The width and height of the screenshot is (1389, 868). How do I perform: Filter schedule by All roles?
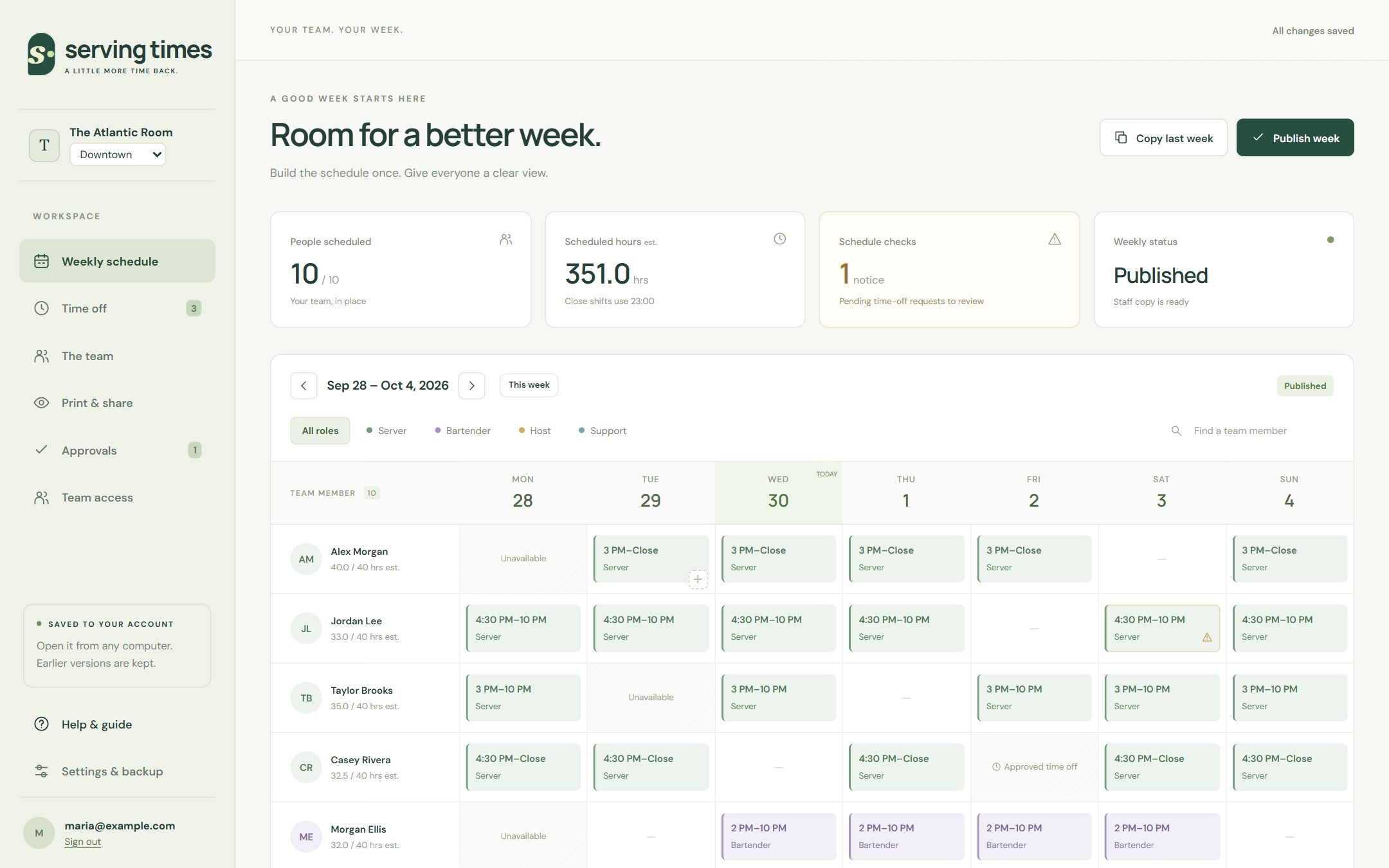tap(320, 431)
